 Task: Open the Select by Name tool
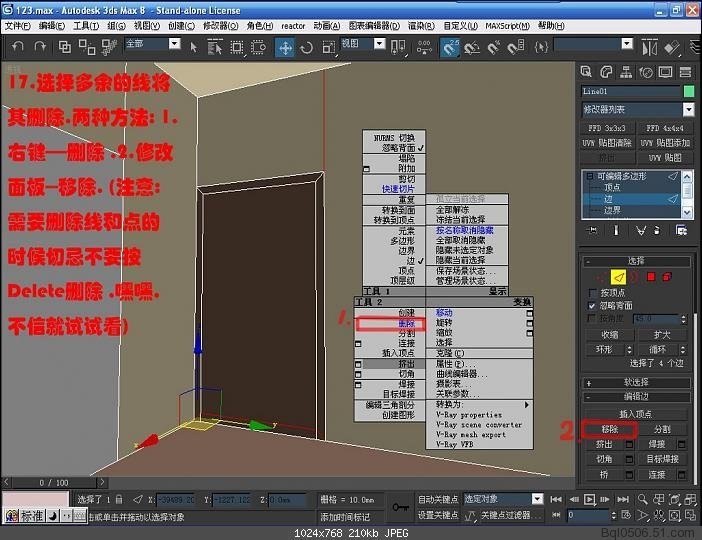[215, 47]
